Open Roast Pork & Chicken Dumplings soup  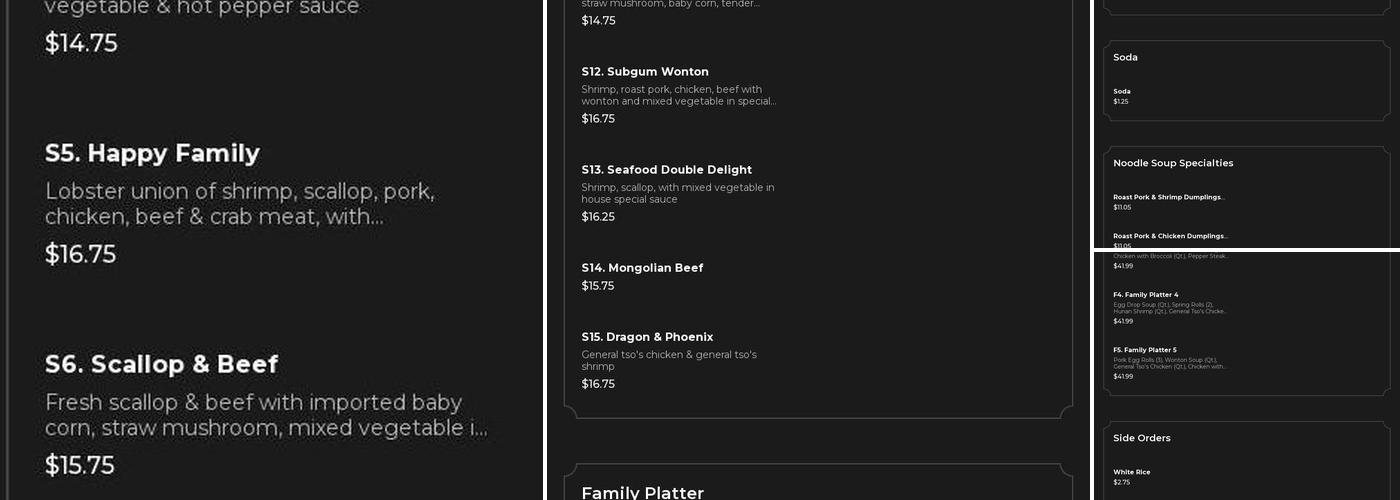point(1169,236)
